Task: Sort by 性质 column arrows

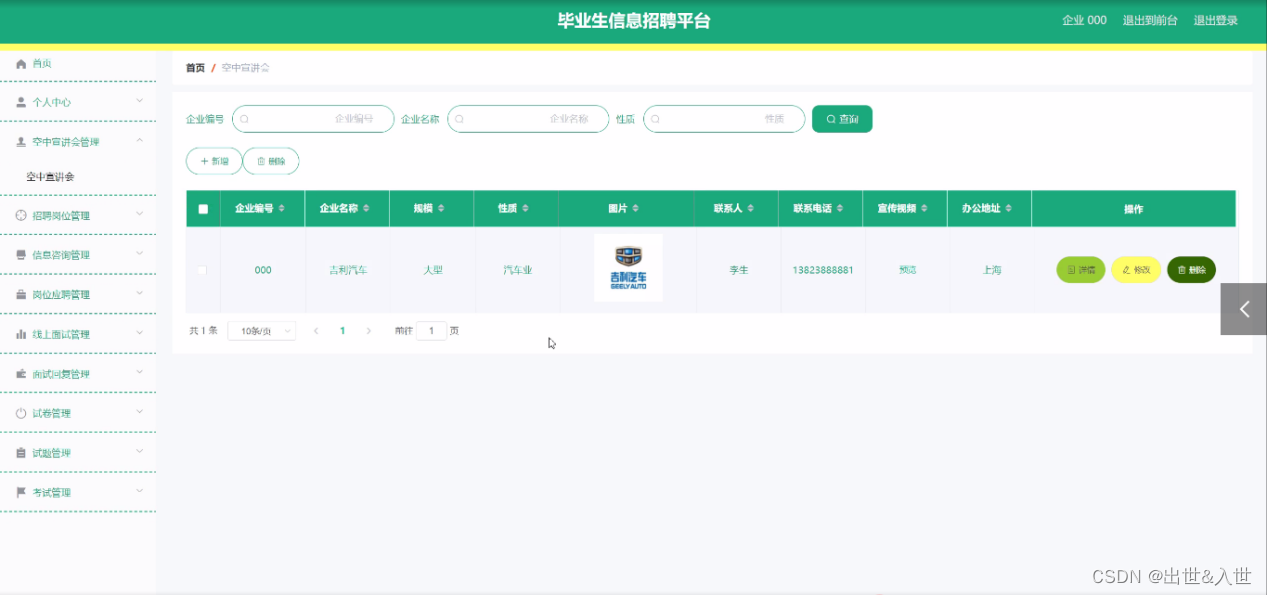Action: tap(525, 209)
